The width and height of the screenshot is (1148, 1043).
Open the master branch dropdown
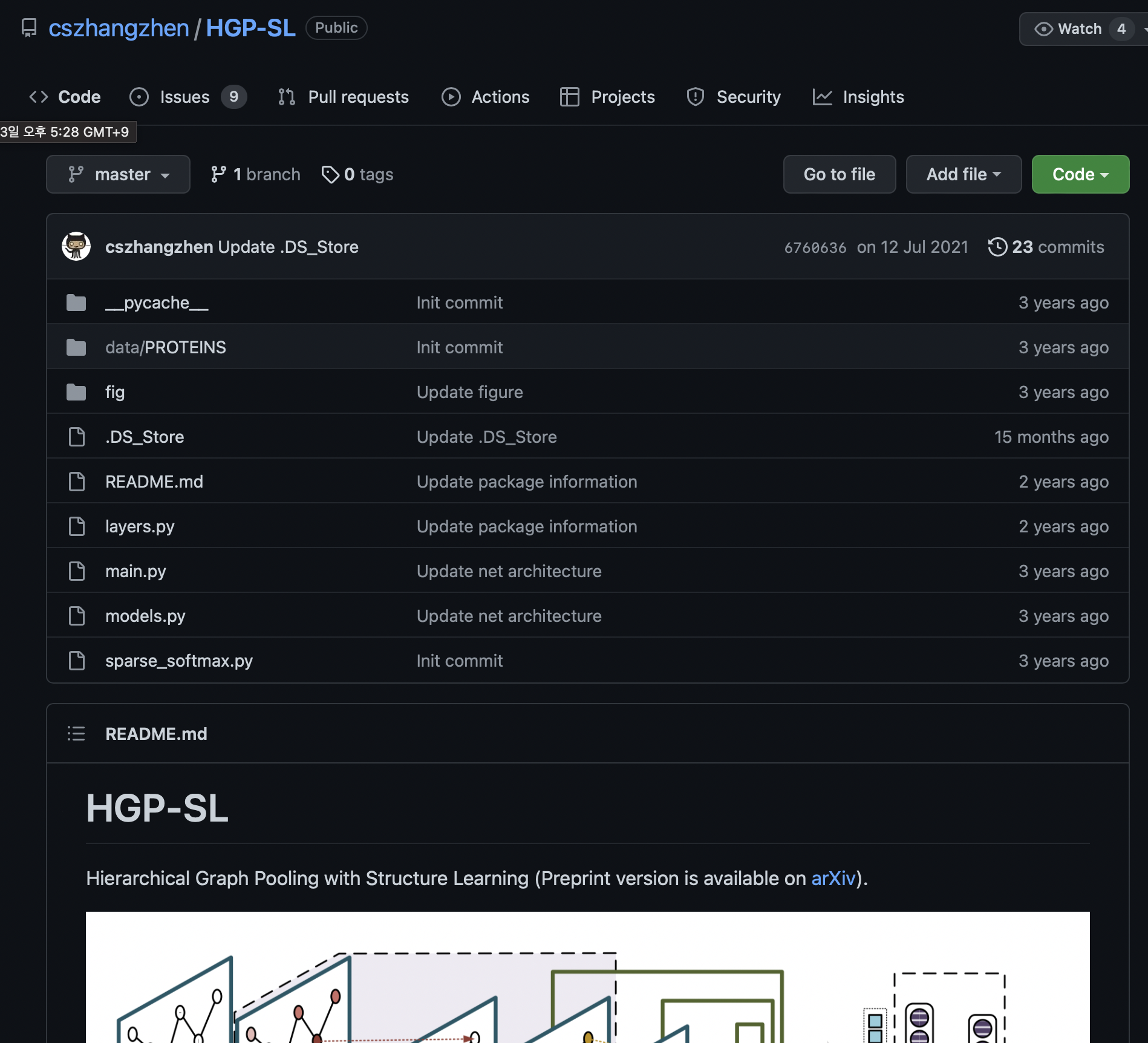pos(118,174)
